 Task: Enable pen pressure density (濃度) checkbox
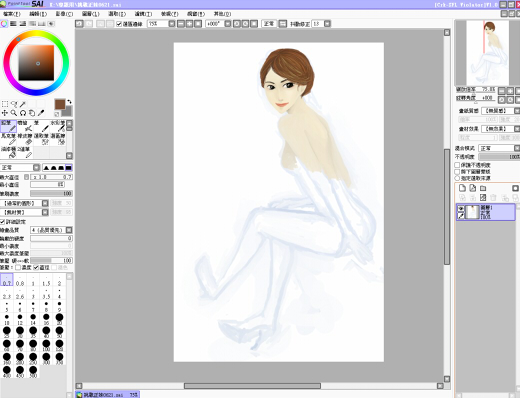coord(18,268)
